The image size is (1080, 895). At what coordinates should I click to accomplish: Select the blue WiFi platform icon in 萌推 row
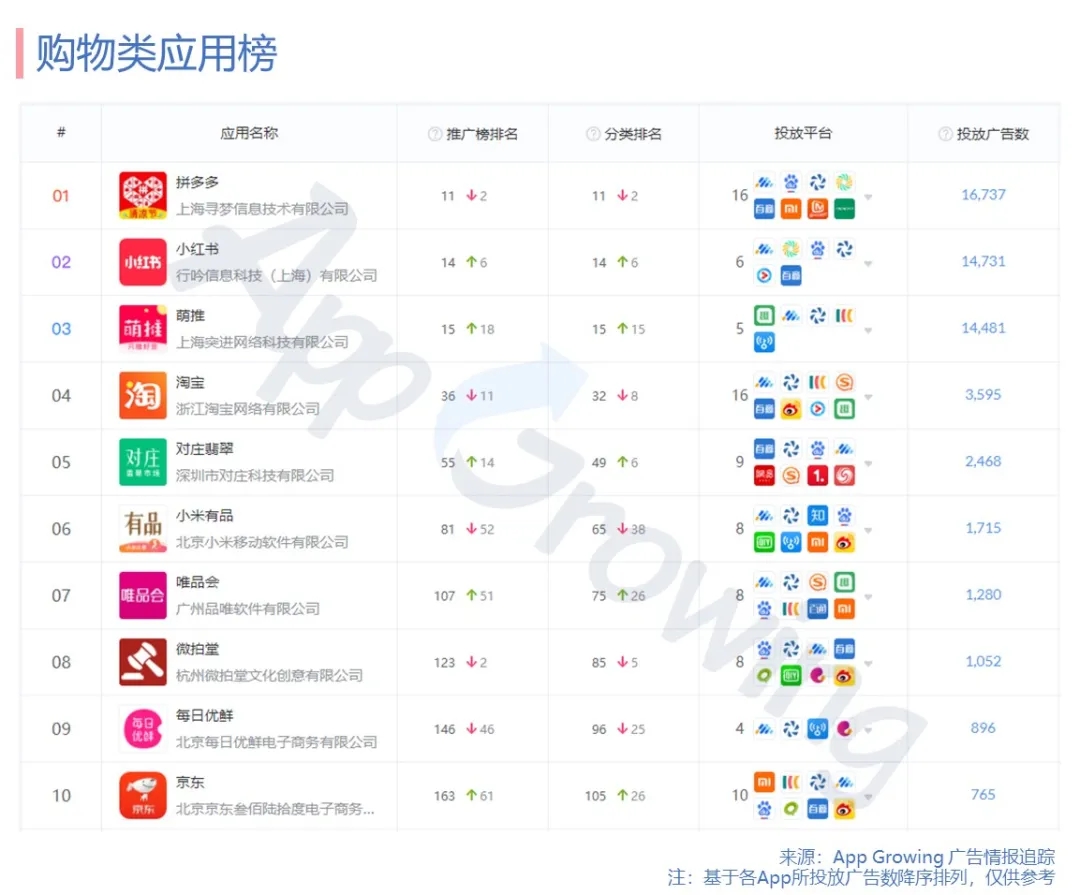(764, 342)
